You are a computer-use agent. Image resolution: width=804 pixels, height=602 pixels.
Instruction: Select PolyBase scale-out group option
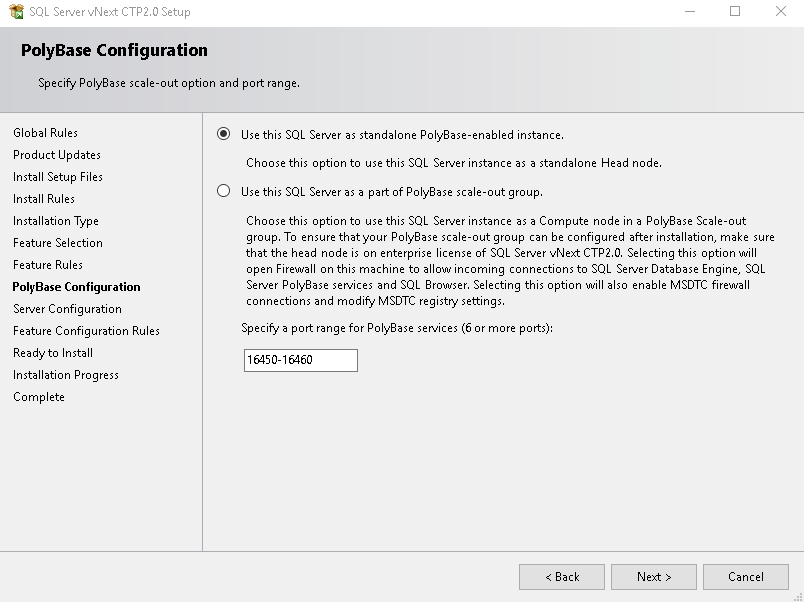tap(224, 191)
